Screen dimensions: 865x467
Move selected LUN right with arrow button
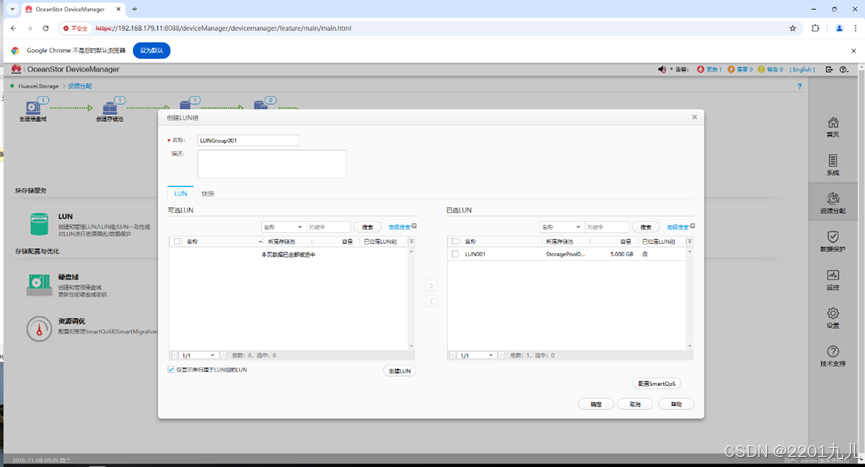(x=431, y=285)
